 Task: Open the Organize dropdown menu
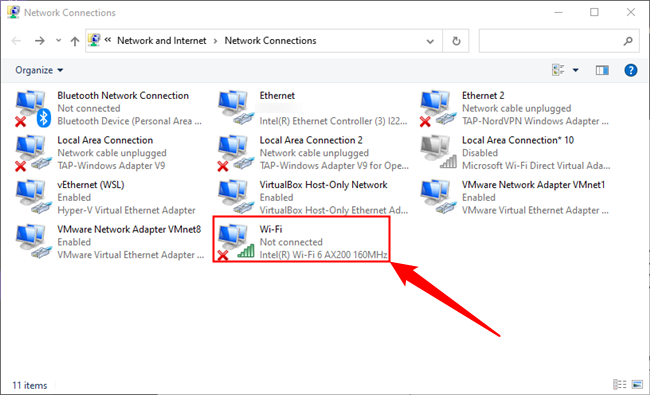tap(39, 70)
